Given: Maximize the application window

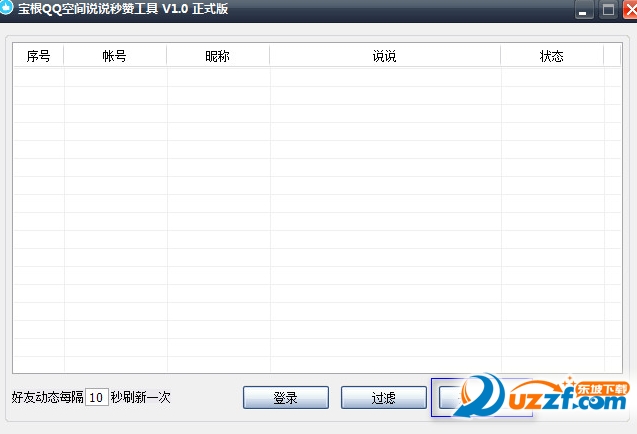Looking at the screenshot, I should pyautogui.click(x=607, y=10).
